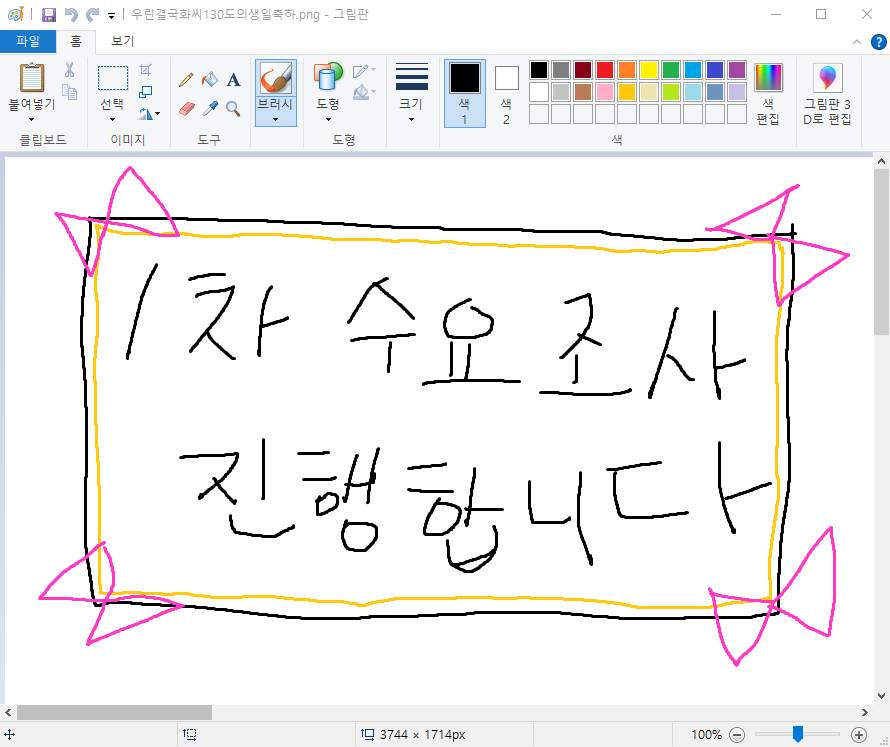The height and width of the screenshot is (747, 890).
Task: Open Customize Quick Access Toolbar dropdown
Action: point(111,16)
